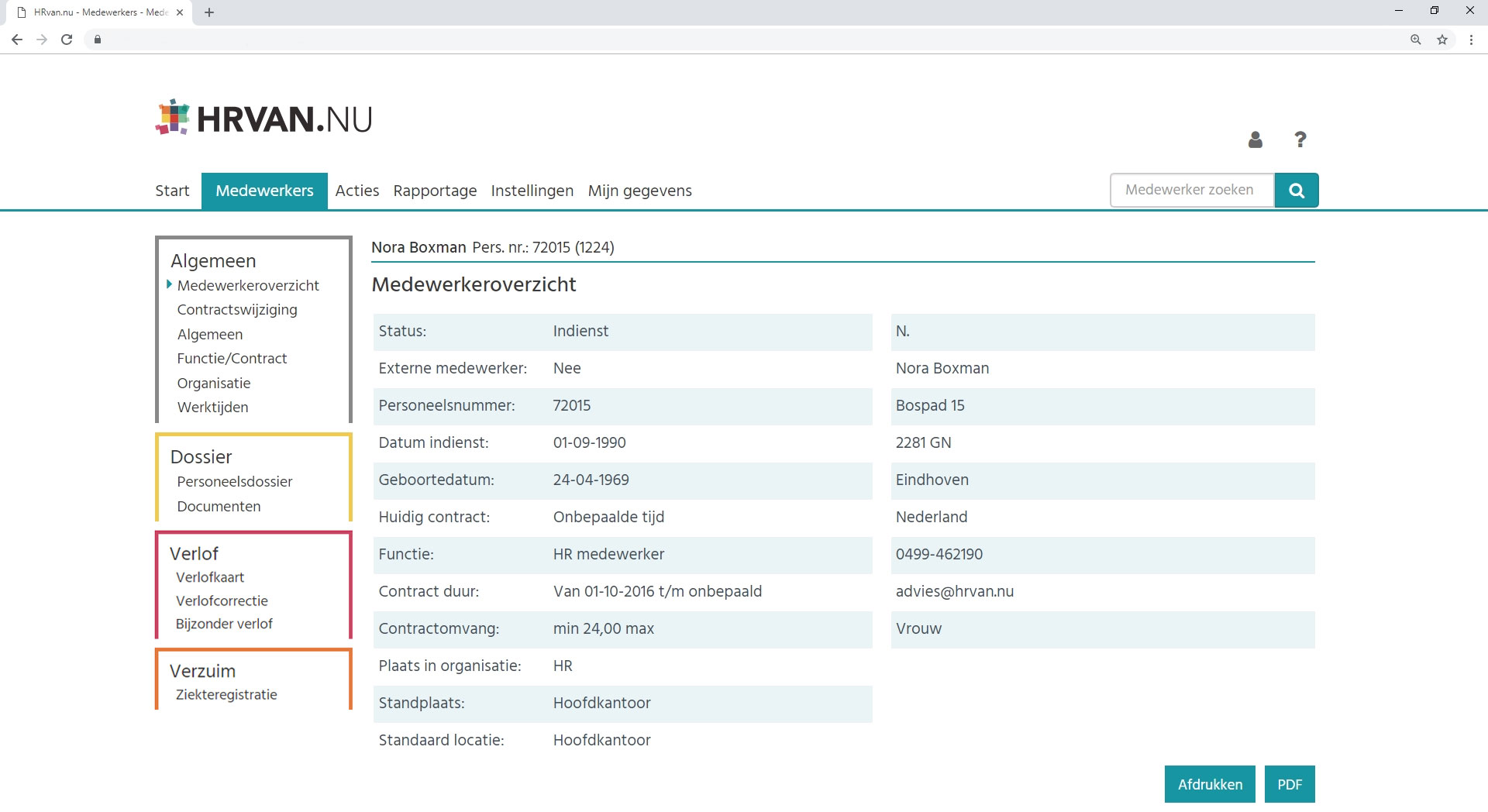Click the Onbepaalde tijd contract value
This screenshot has height=812, width=1488.
pyautogui.click(x=608, y=518)
